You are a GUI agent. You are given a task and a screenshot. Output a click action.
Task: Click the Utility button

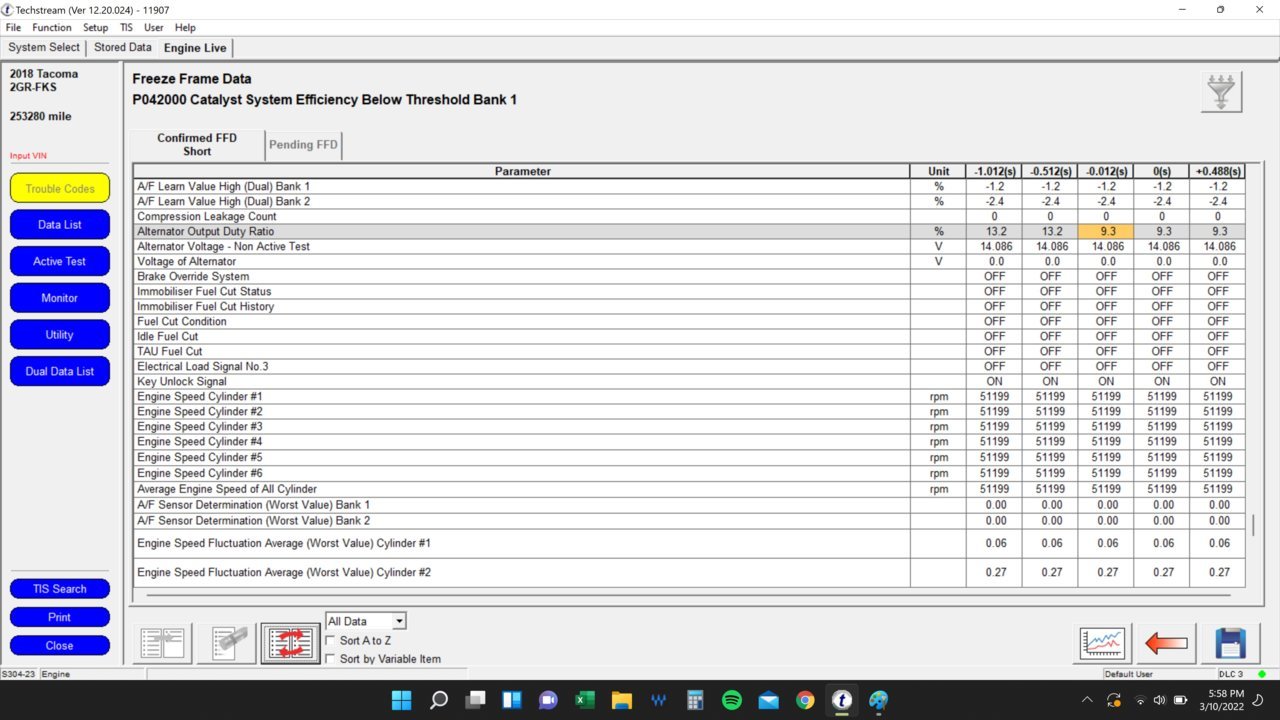[60, 334]
